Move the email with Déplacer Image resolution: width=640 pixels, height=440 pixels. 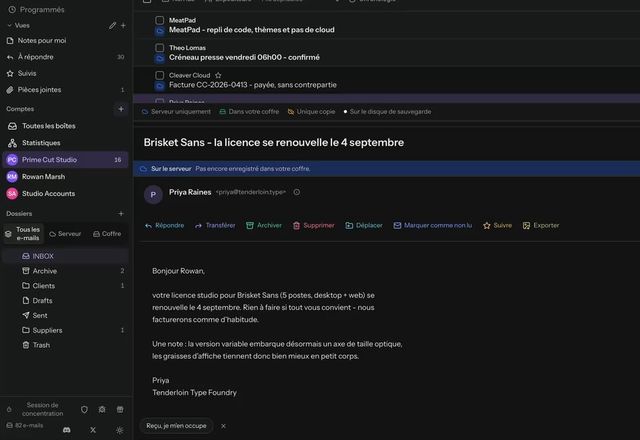[364, 225]
